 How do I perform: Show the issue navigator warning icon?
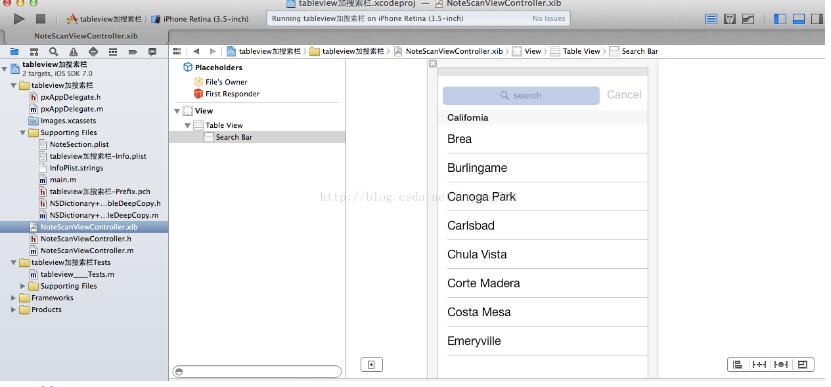point(73,51)
